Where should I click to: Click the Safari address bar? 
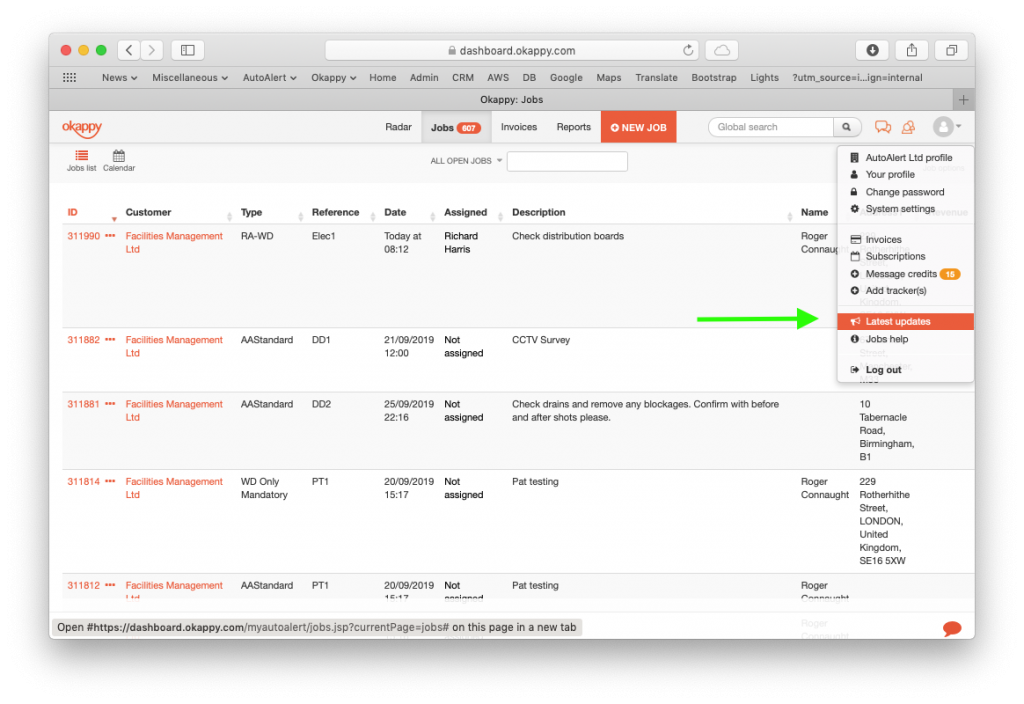pos(511,50)
